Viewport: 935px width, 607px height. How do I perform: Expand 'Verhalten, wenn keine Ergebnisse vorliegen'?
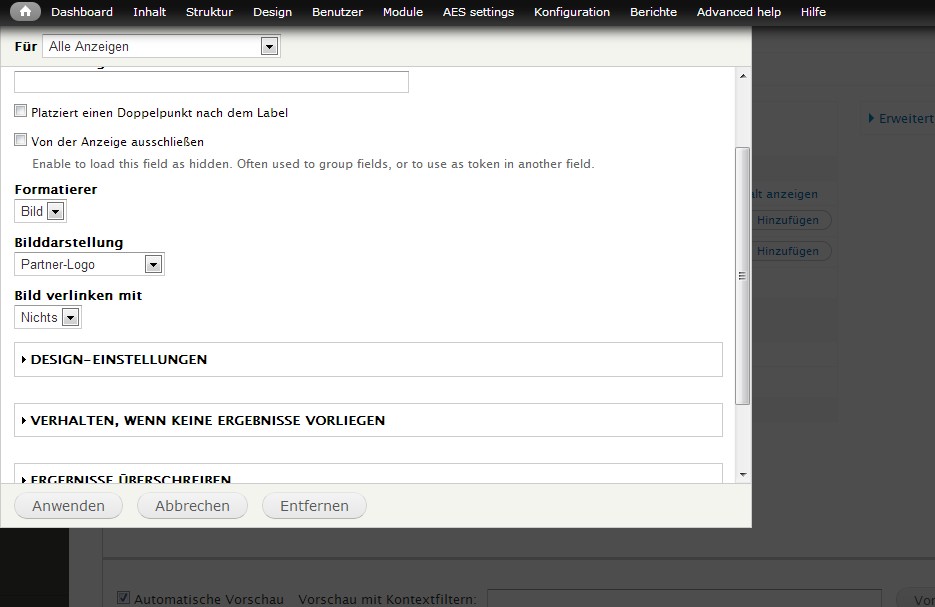[207, 421]
